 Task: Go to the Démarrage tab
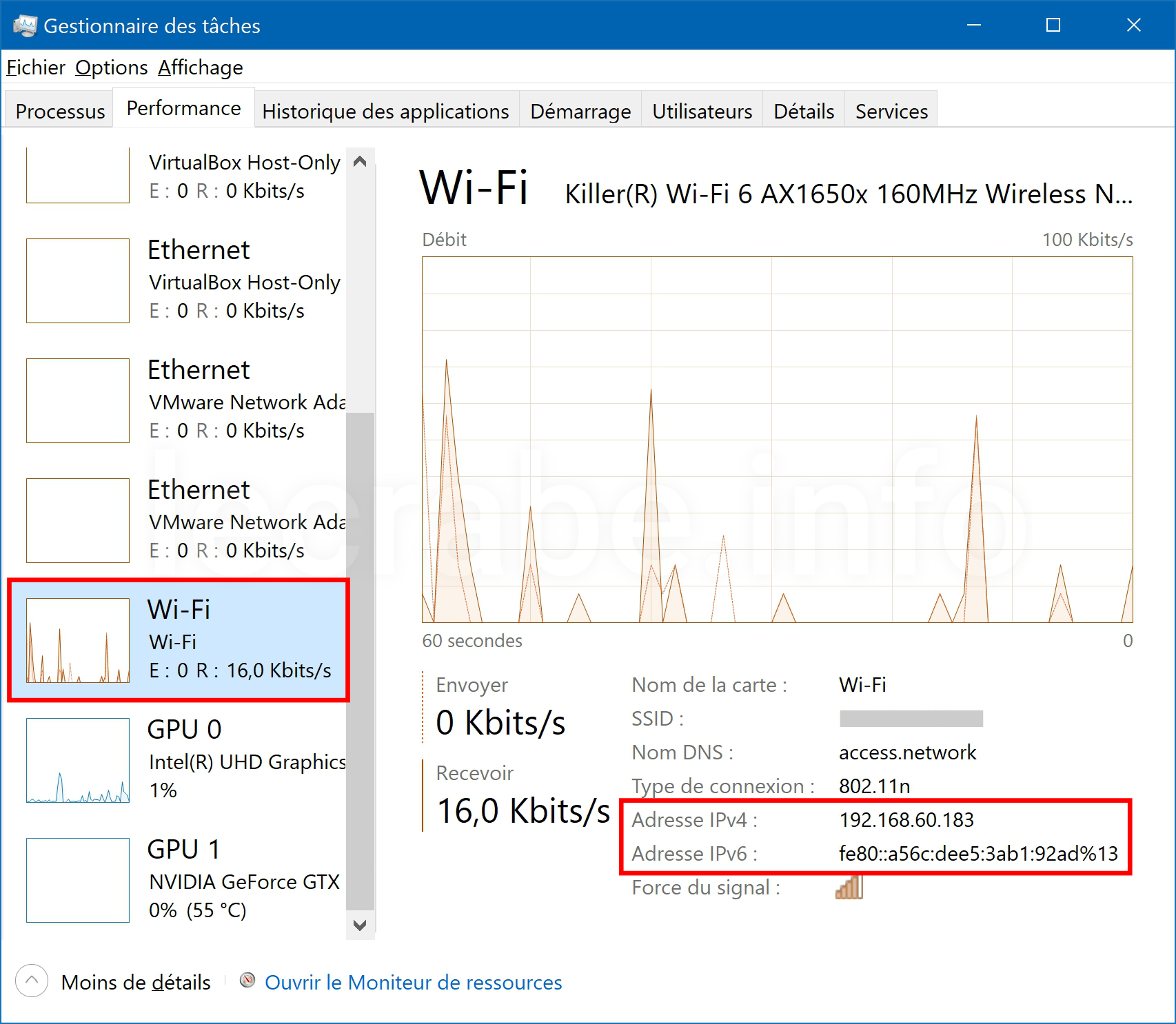click(580, 111)
